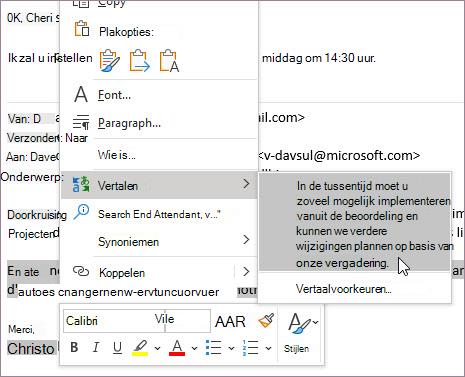Click Keep Text Only paste icon
The image size is (465, 377).
click(x=169, y=61)
